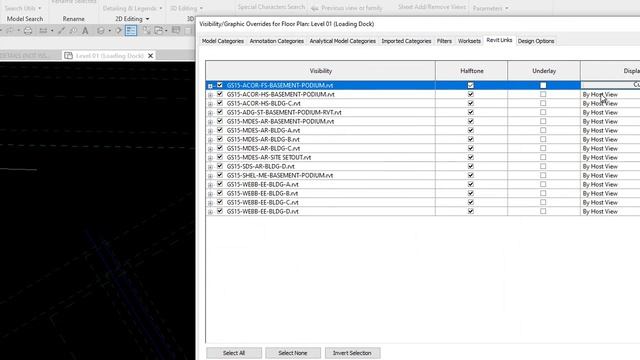Viewport: 640px width, 360px height.
Task: Select the Measure tool icon
Action: 43,31
